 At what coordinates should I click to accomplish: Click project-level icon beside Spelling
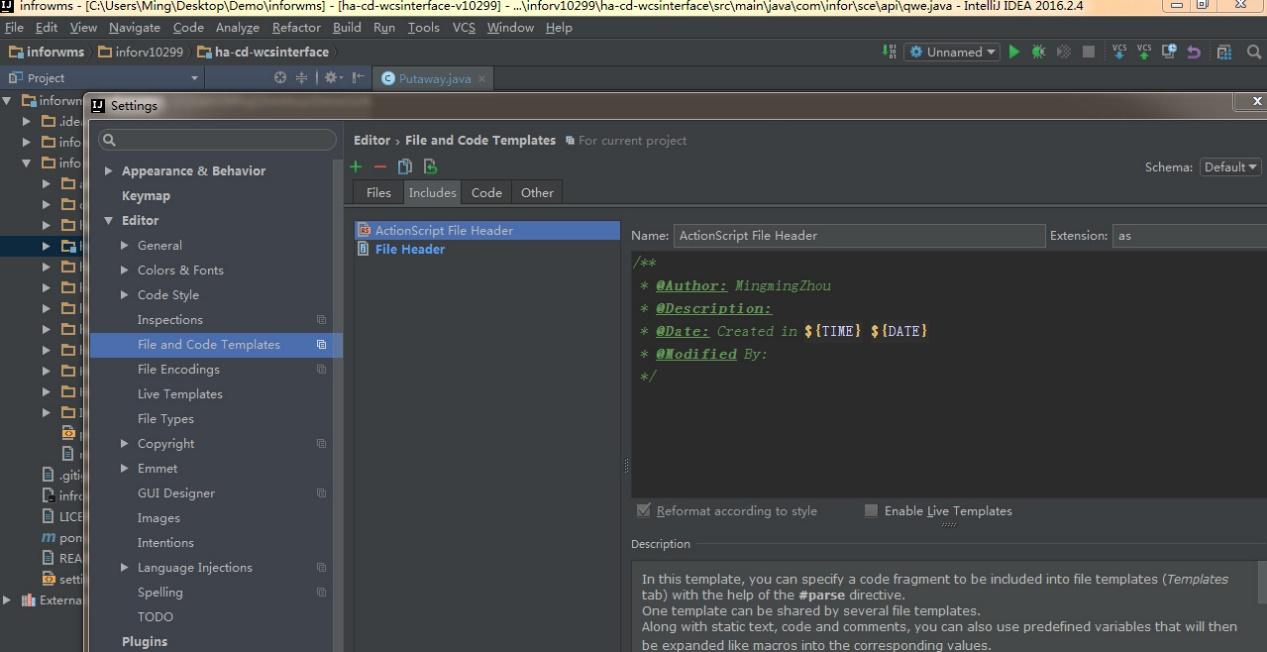(321, 592)
